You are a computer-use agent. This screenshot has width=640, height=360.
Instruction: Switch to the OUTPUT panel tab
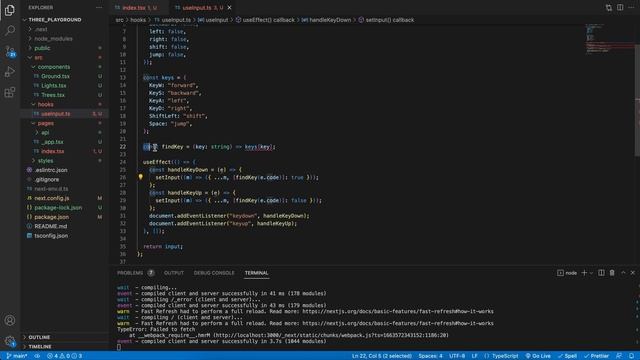coord(174,273)
